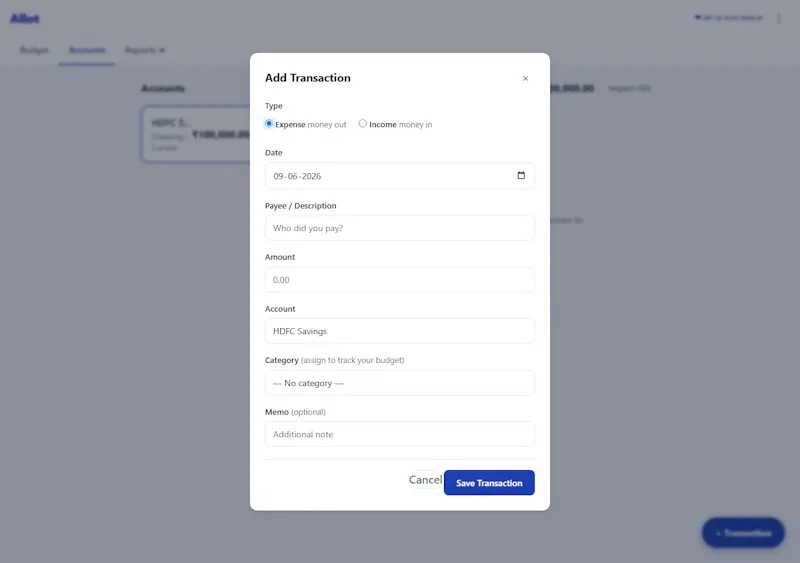Image resolution: width=800 pixels, height=563 pixels.
Task: Open the vertical three-dot menu at top right
Action: [x=779, y=18]
